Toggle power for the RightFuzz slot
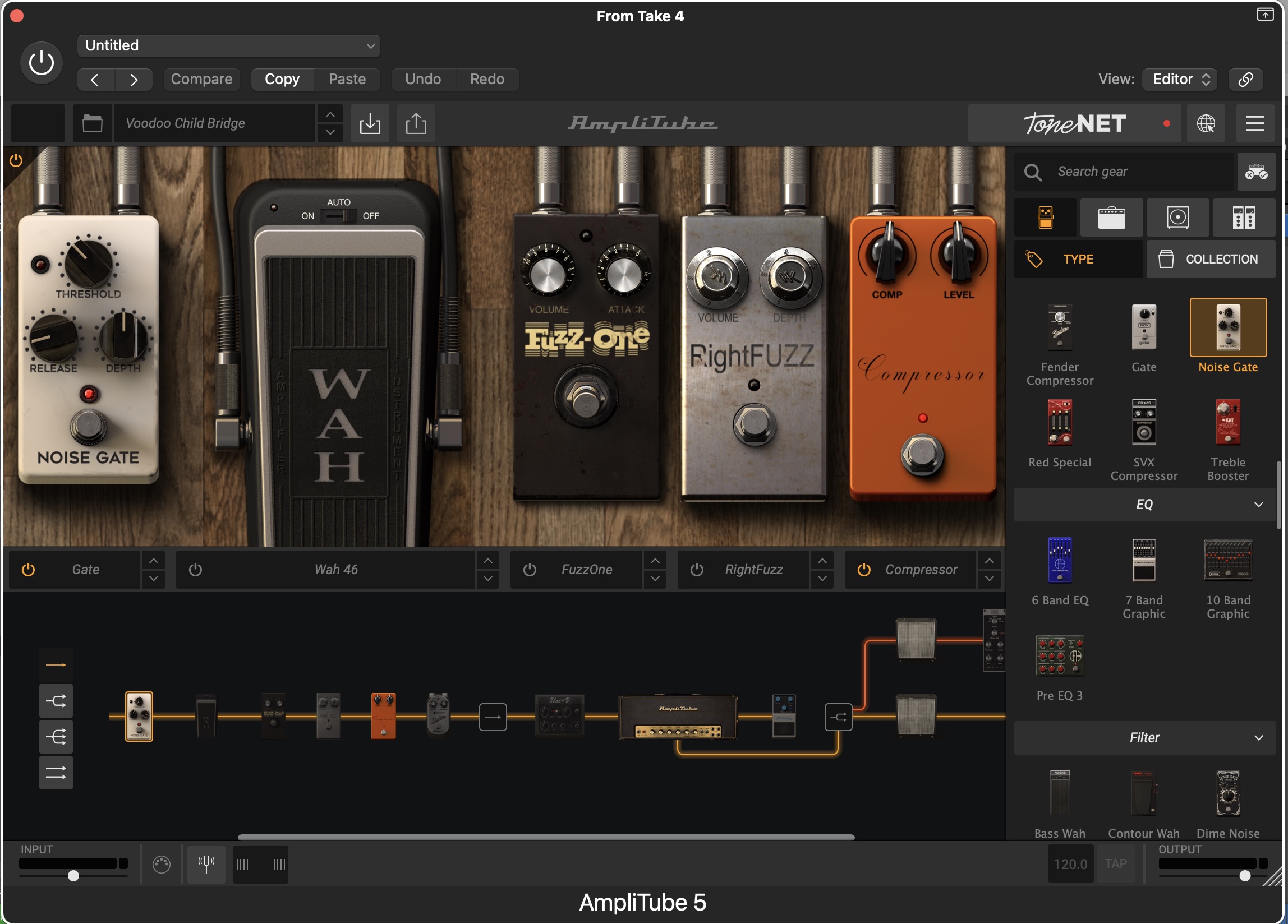The height and width of the screenshot is (924, 1288). point(697,569)
